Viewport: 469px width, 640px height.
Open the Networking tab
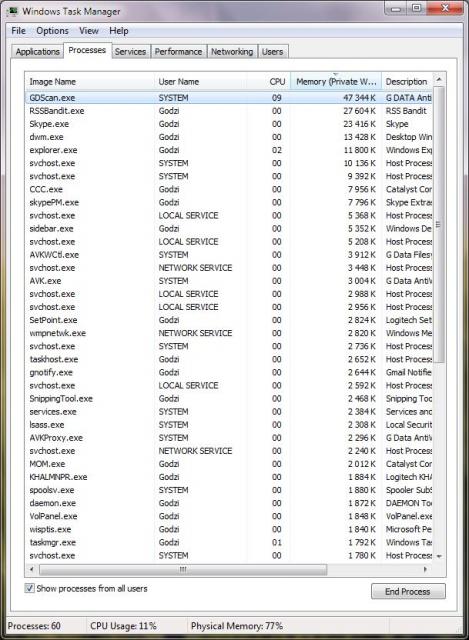point(232,52)
